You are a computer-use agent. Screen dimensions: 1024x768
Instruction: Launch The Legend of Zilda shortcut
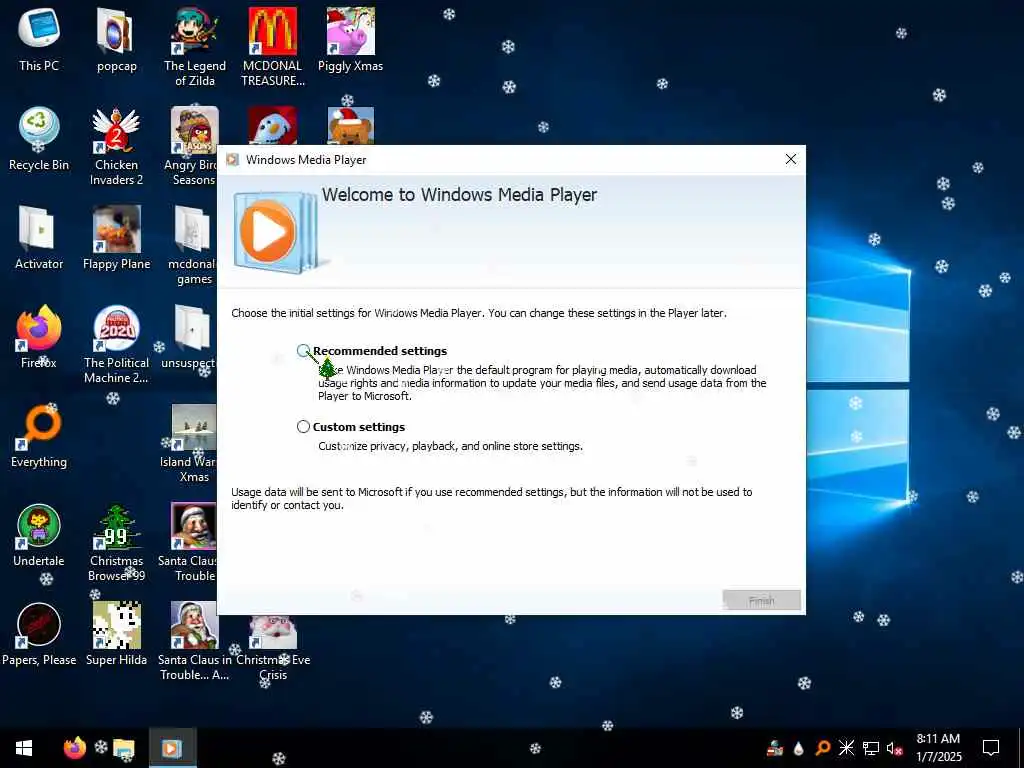coord(195,47)
